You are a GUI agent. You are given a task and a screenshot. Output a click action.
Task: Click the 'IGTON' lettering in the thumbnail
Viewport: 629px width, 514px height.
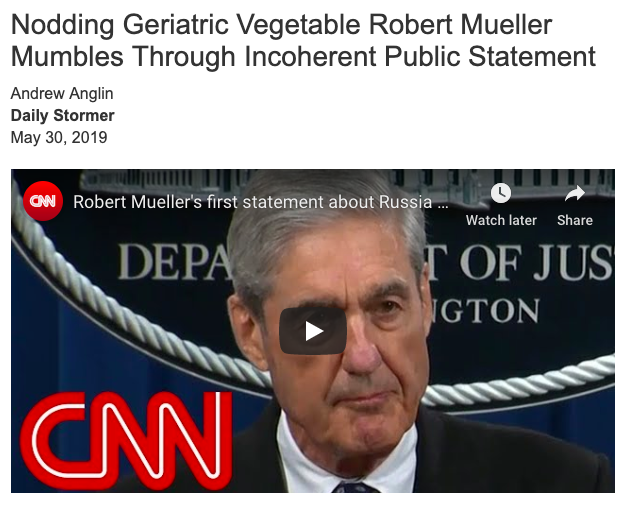click(x=486, y=311)
